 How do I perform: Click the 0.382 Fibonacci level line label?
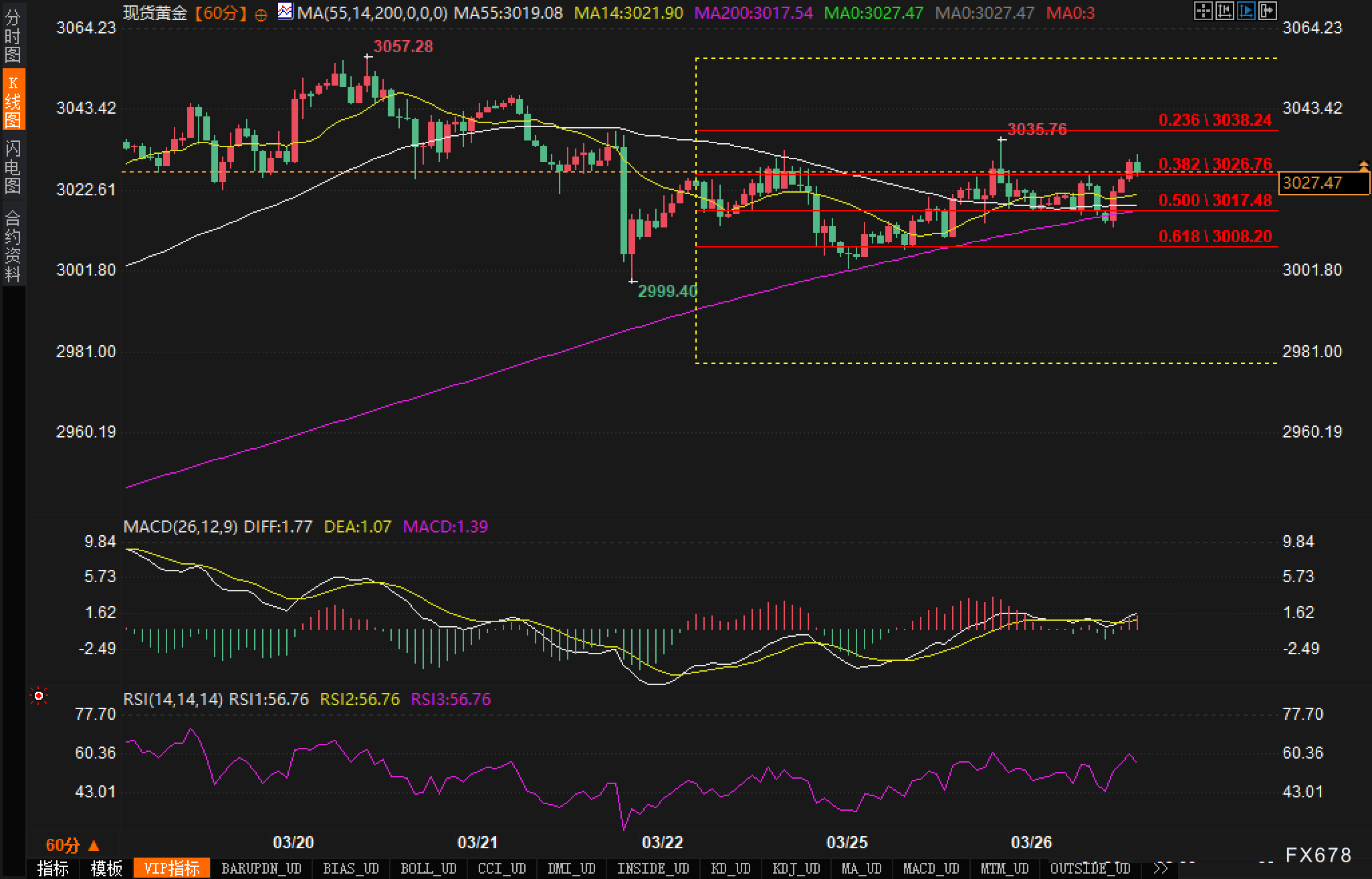[1214, 164]
